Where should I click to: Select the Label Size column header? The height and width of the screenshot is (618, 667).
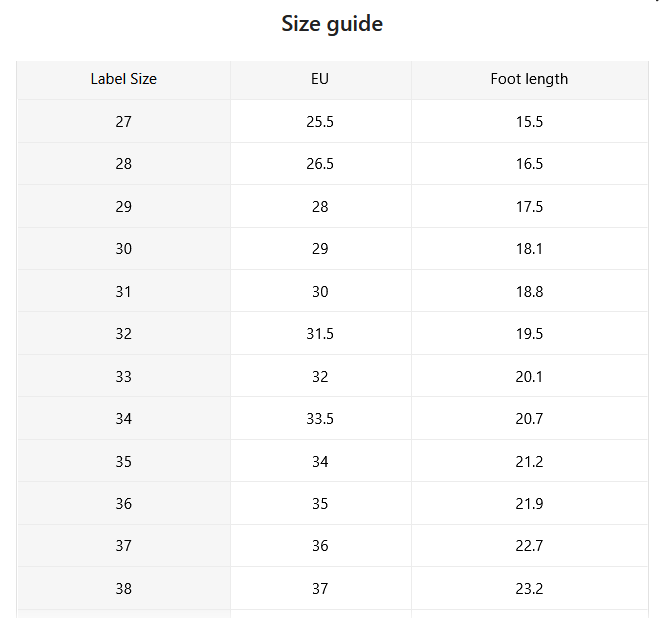pyautogui.click(x=124, y=80)
